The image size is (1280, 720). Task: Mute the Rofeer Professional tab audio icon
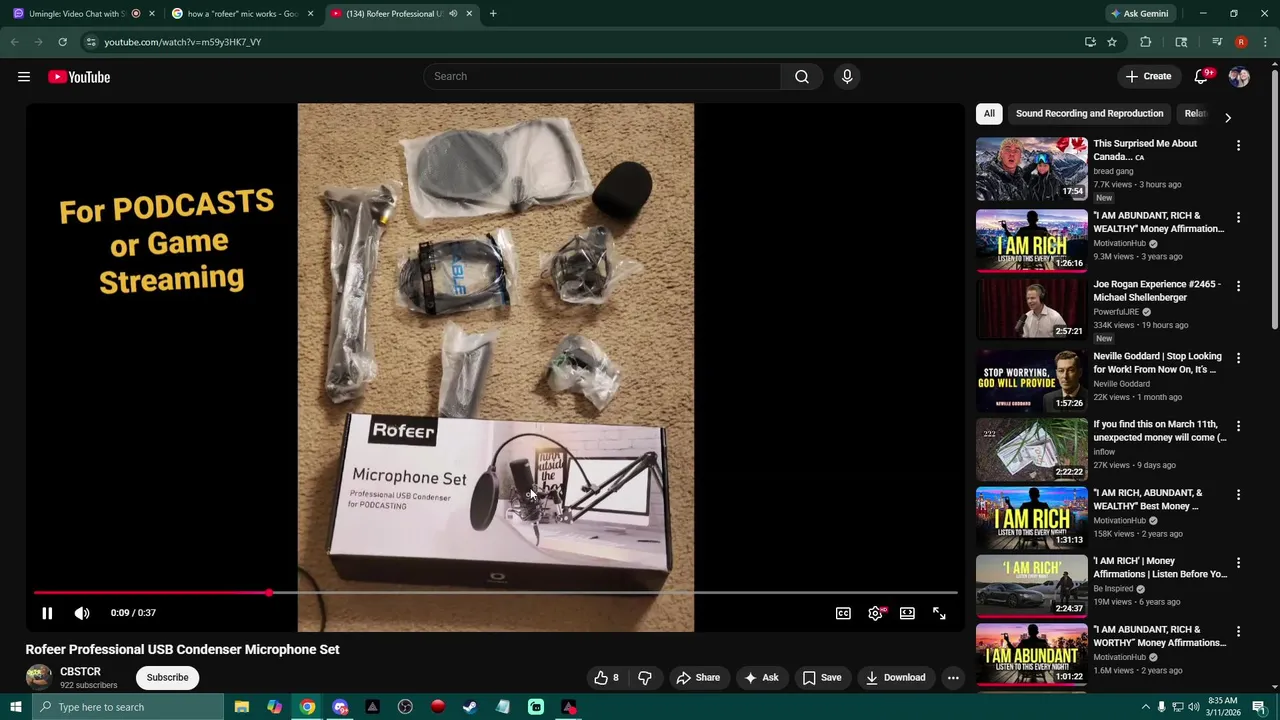click(453, 14)
